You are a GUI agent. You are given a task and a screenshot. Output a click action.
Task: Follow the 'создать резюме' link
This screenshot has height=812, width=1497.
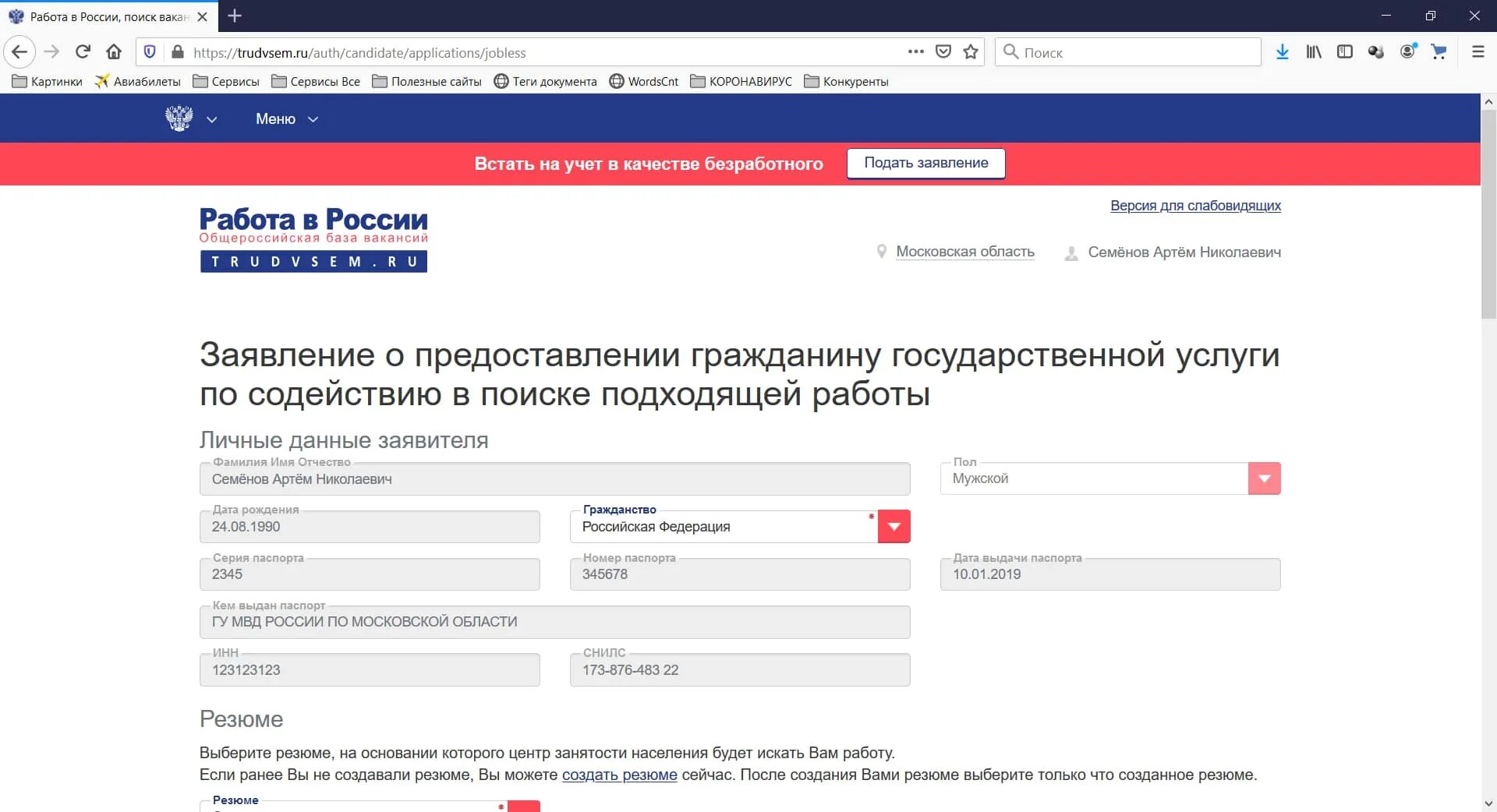(x=619, y=775)
